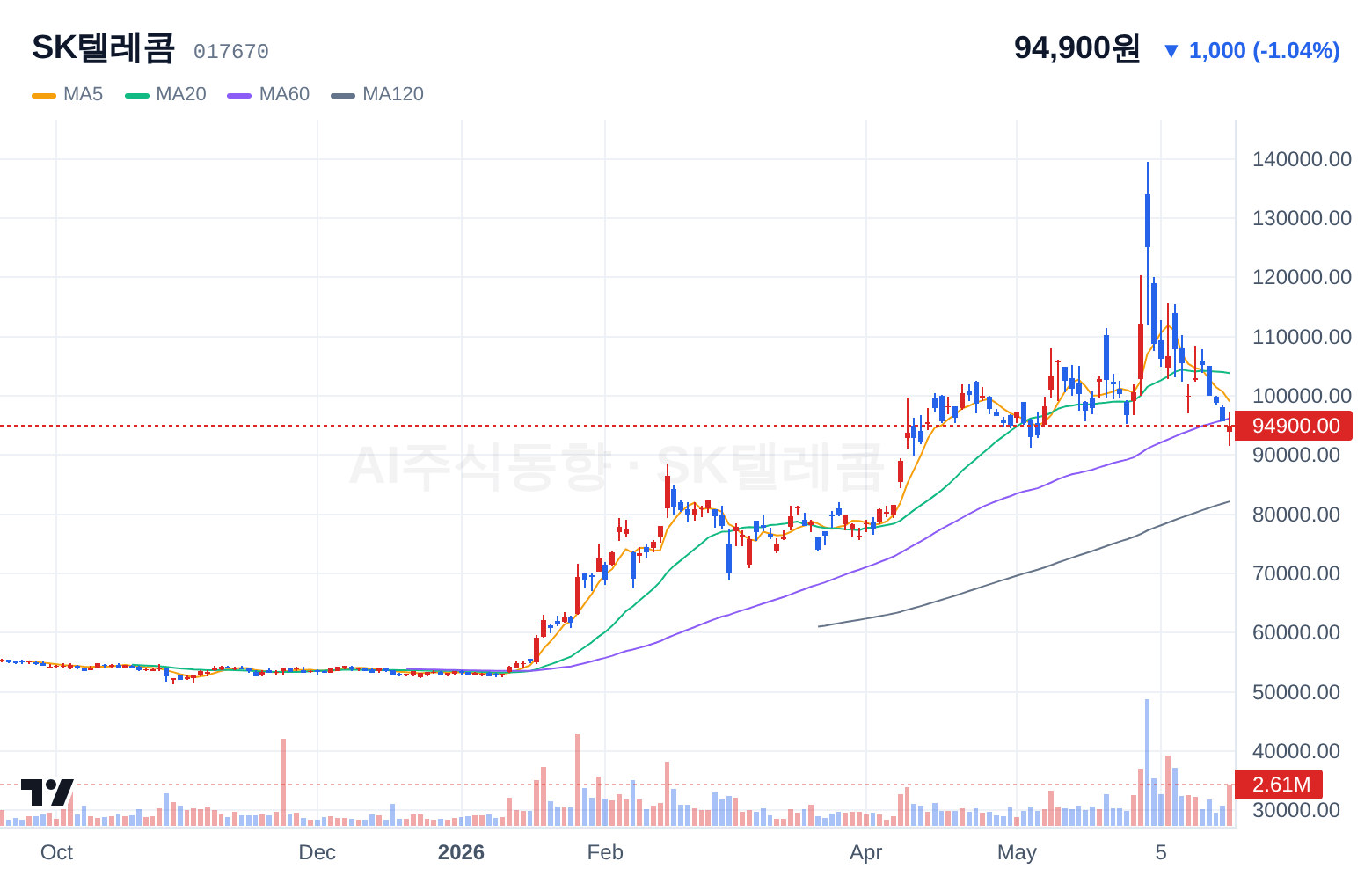Click the May label on the time axis

pos(1017,852)
